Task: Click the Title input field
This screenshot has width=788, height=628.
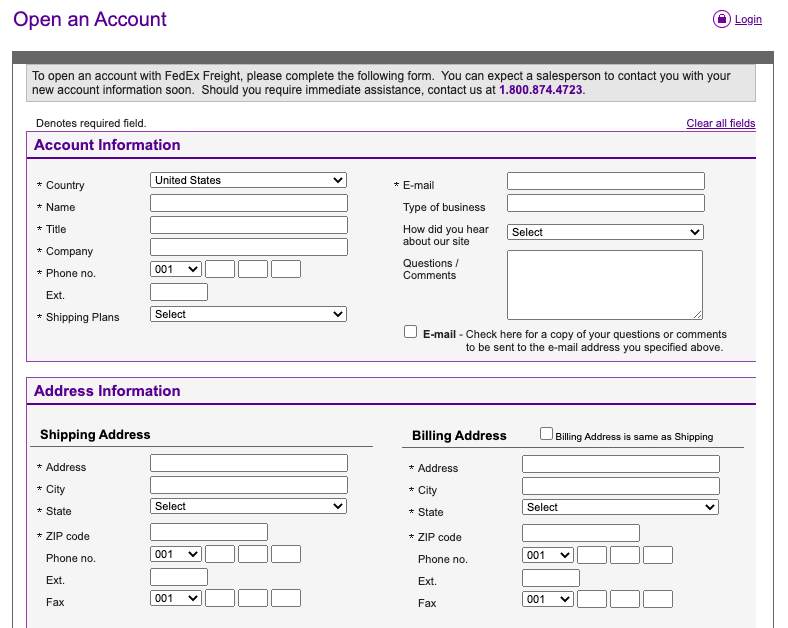Action: [x=249, y=225]
